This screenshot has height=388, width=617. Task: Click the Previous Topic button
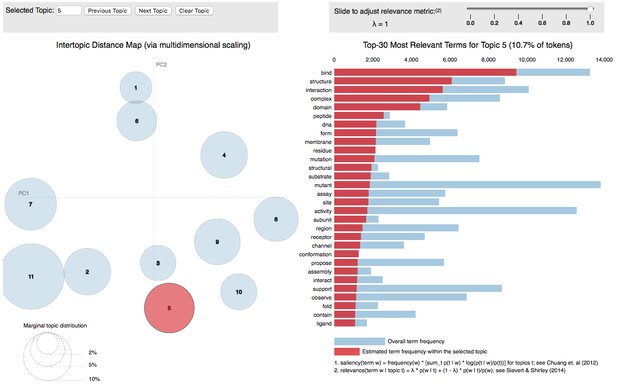pyautogui.click(x=107, y=11)
